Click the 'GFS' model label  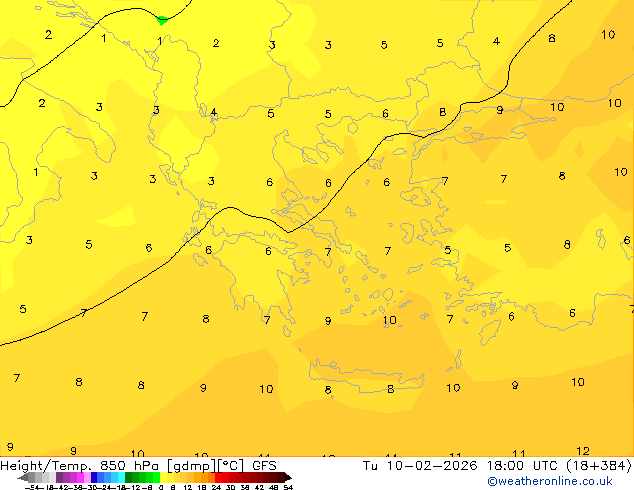point(264,466)
